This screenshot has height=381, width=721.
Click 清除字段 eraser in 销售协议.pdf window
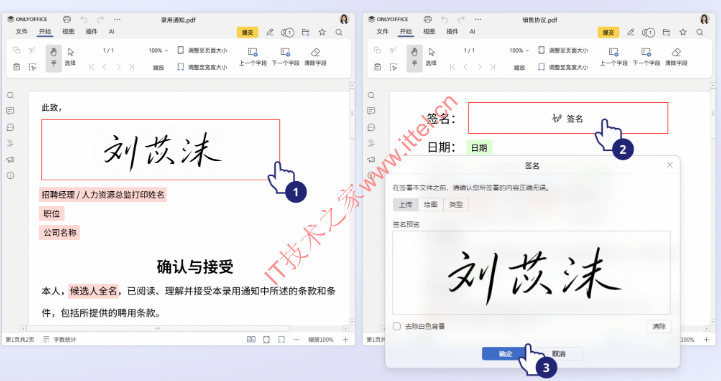tap(676, 57)
